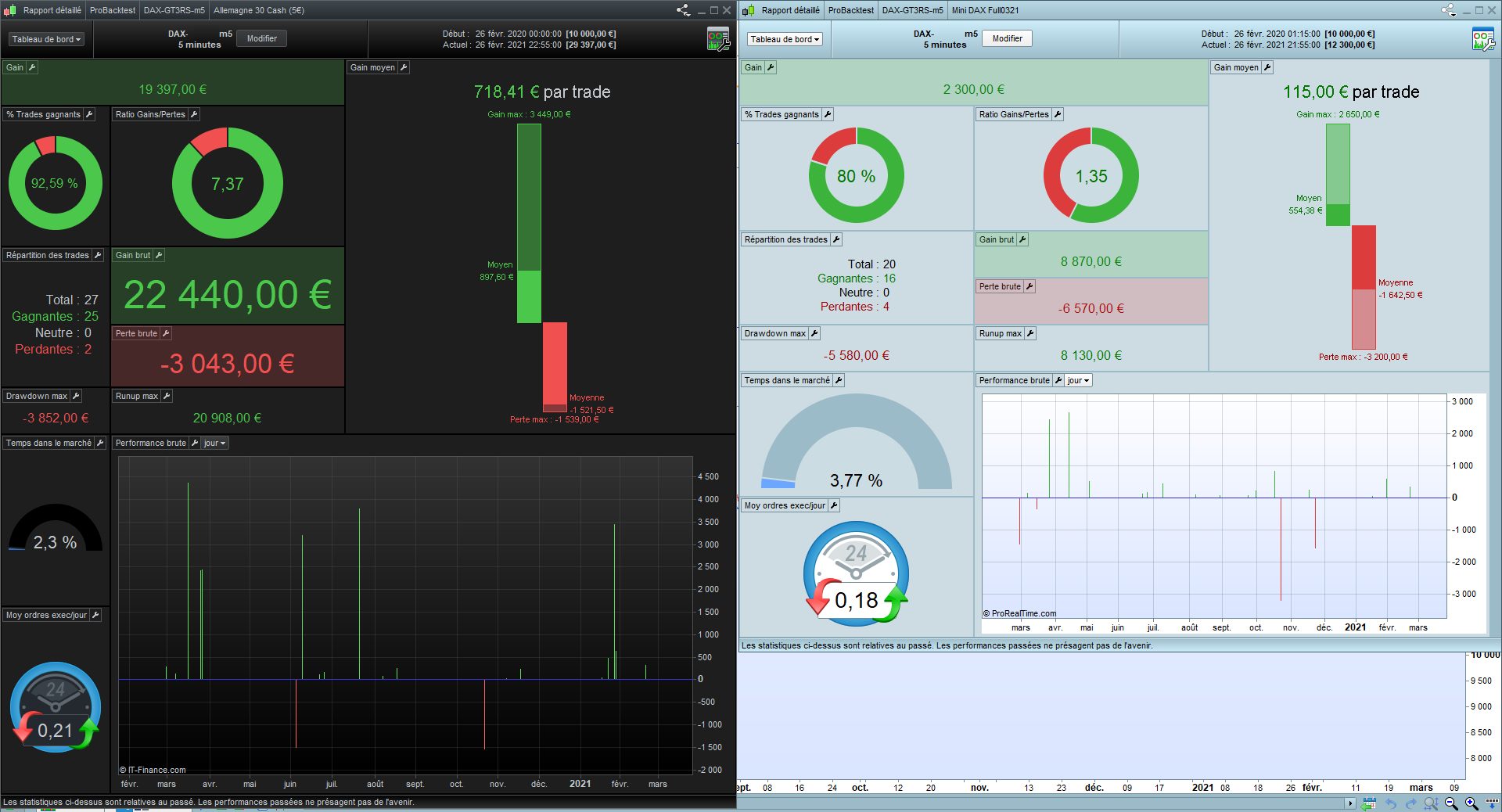Screen dimensions: 1502x812
Task: Open Gain moyen wrench in dark window
Action: tap(404, 68)
